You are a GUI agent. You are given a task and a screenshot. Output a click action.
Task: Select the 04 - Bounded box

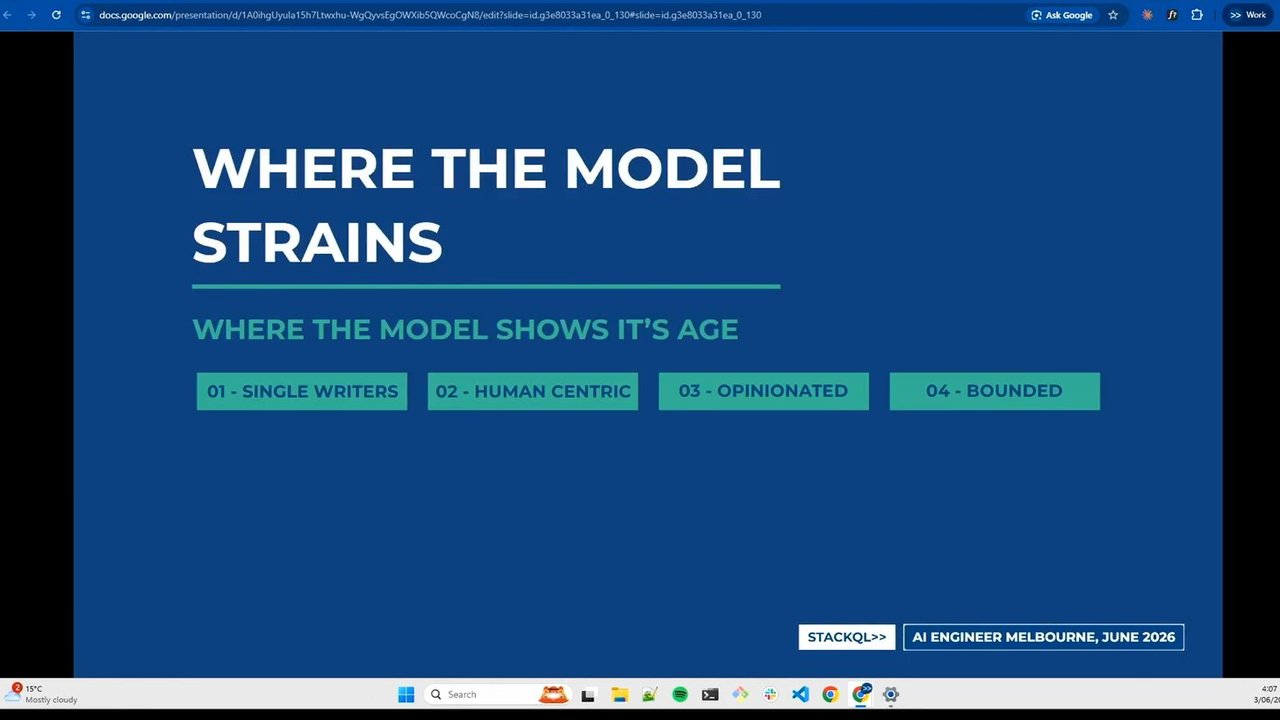coord(994,391)
